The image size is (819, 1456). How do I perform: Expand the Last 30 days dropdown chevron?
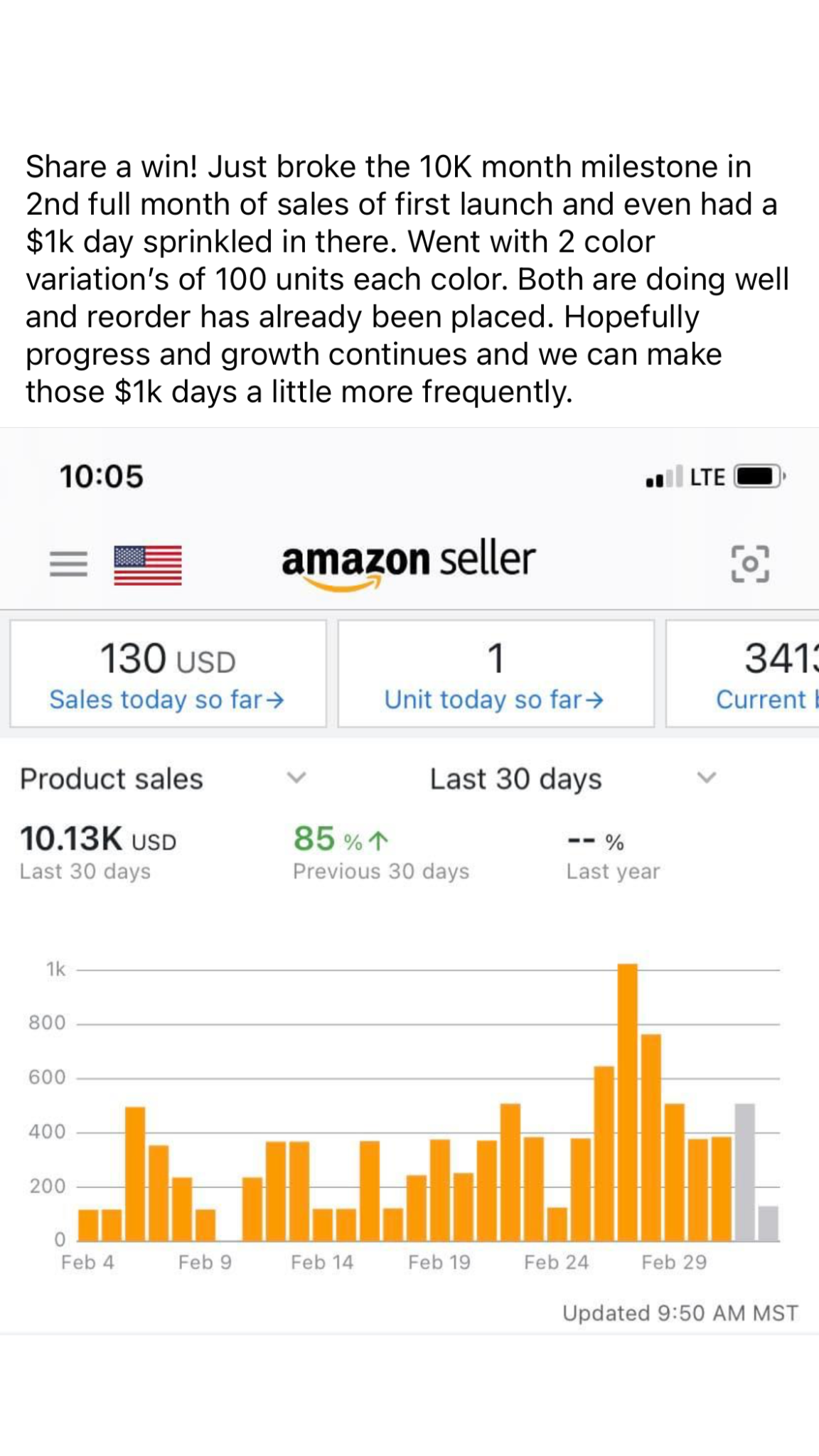(x=706, y=778)
